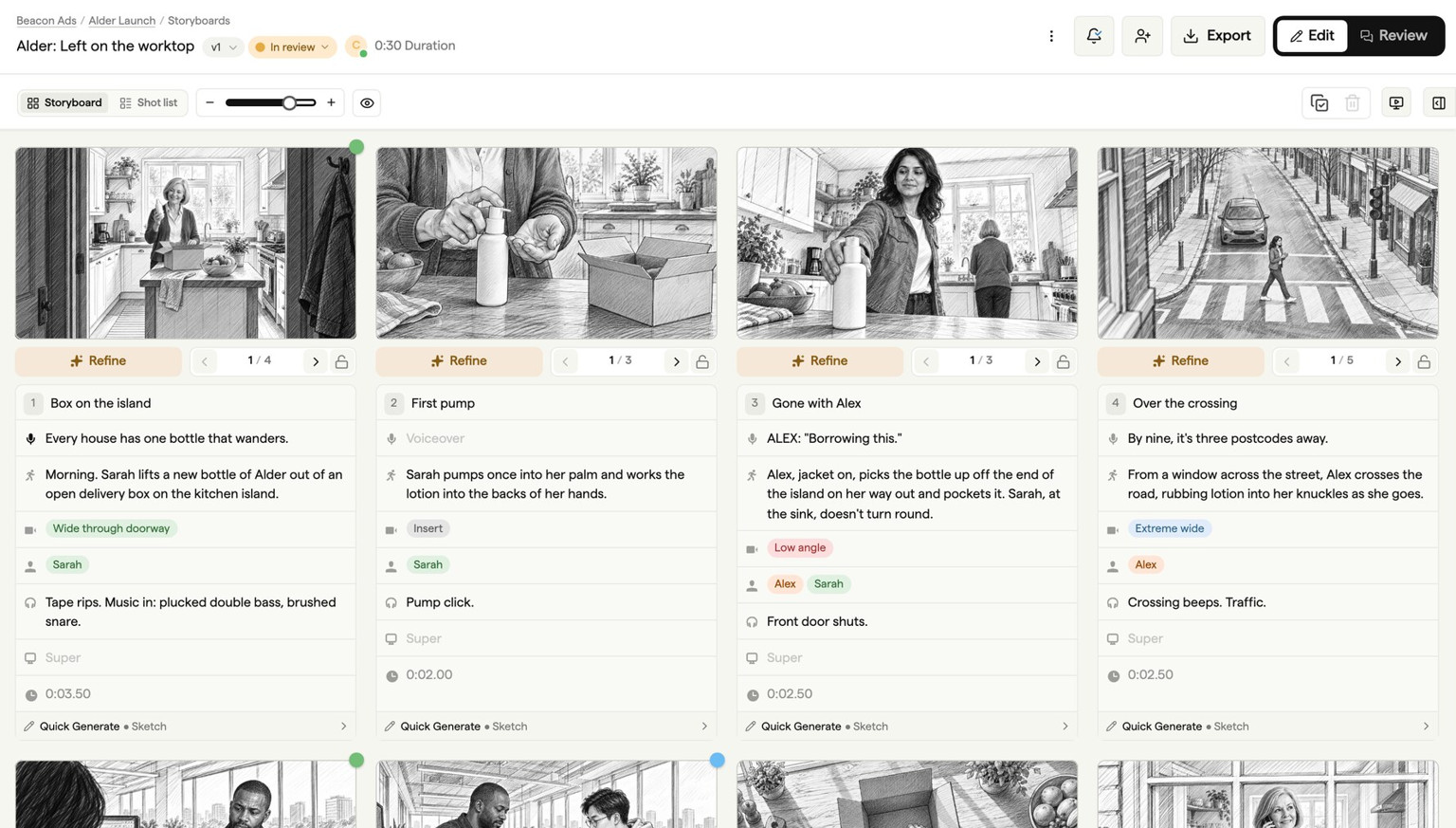Viewport: 1456px width, 828px height.
Task: Click Refine on First pump frame
Action: click(x=459, y=361)
